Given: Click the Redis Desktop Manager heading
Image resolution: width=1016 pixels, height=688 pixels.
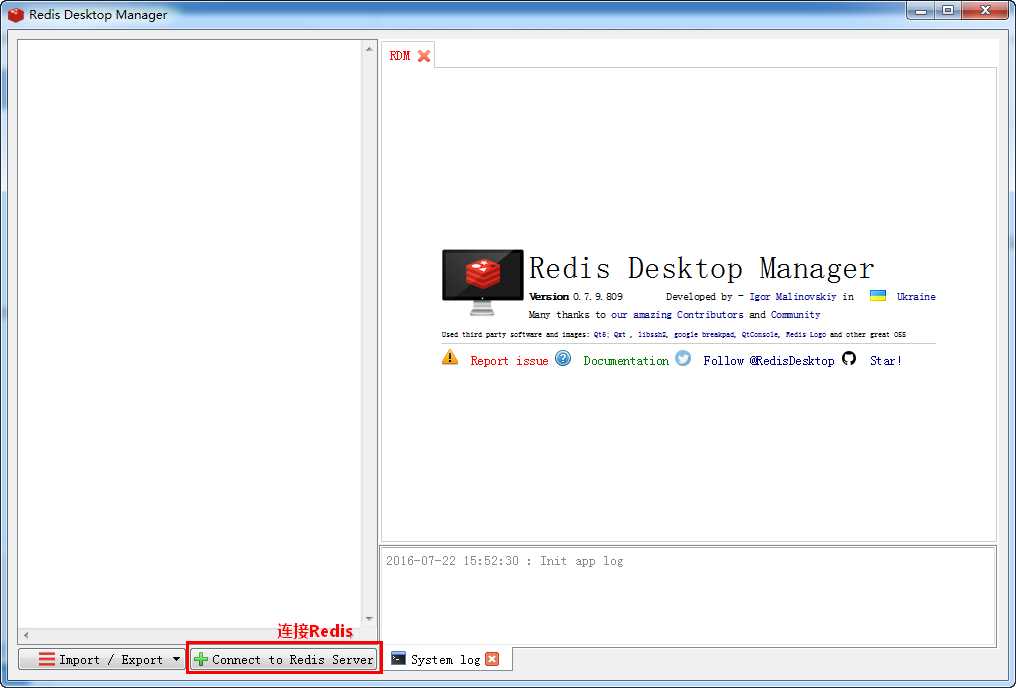Looking at the screenshot, I should tap(702, 268).
